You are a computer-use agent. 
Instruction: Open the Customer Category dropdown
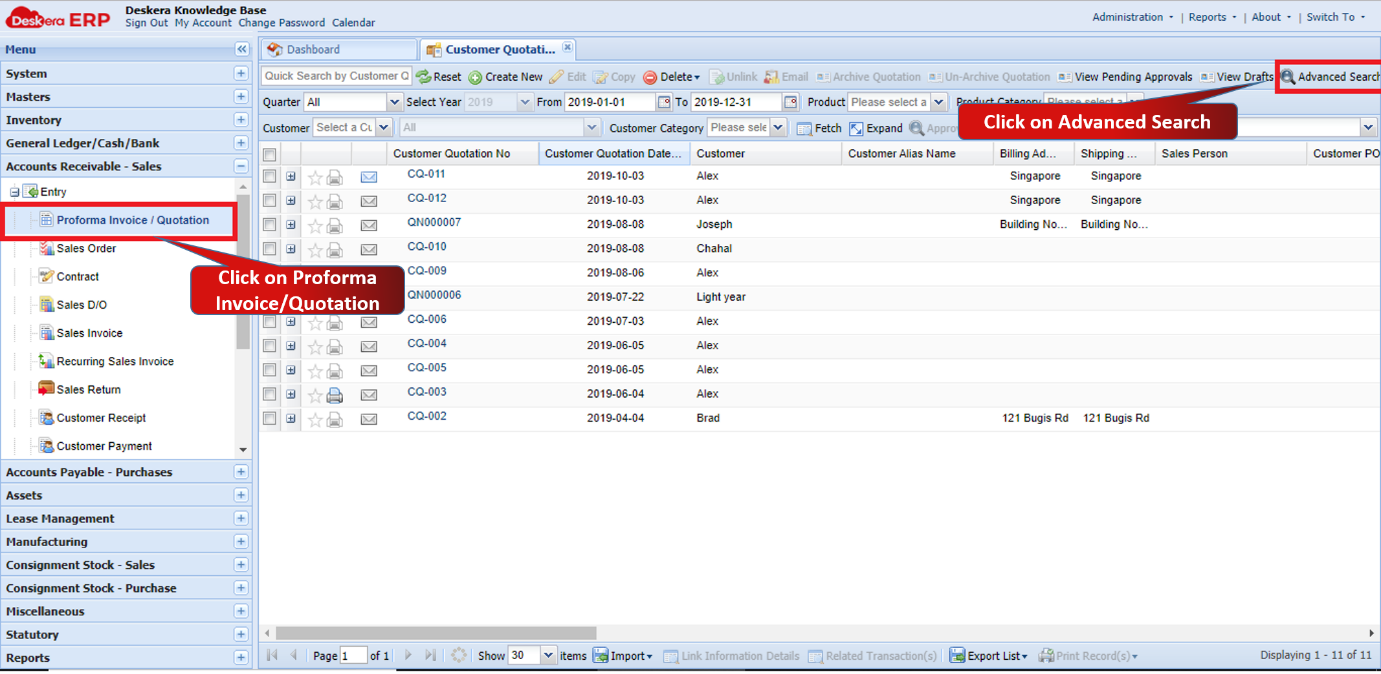click(x=777, y=128)
